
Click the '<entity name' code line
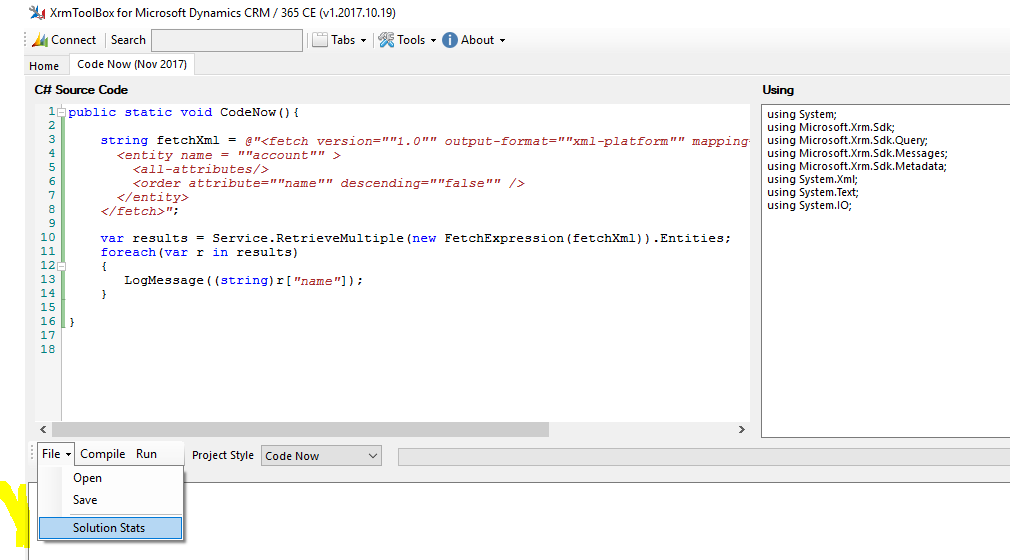[229, 155]
